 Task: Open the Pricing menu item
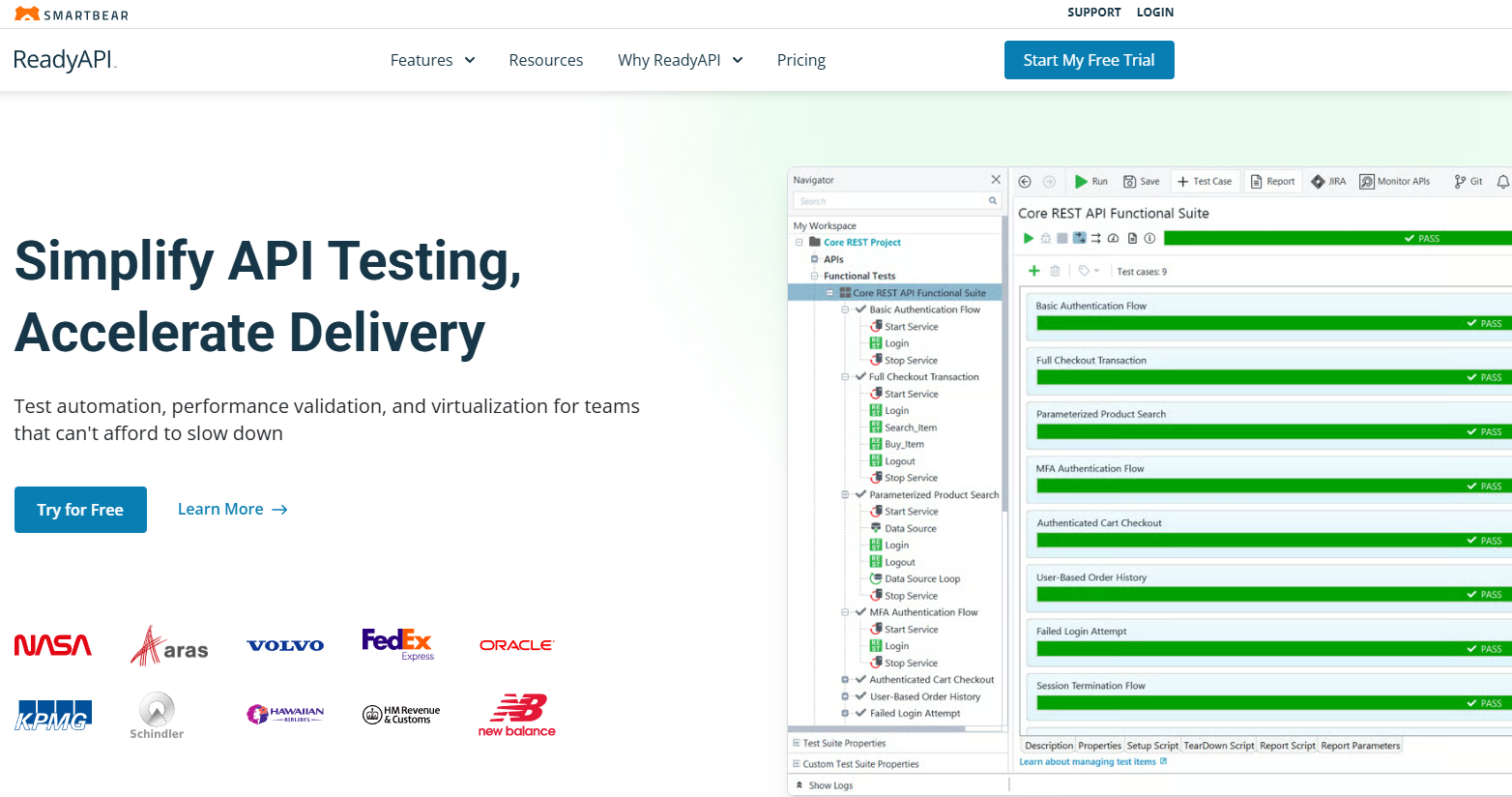[x=800, y=60]
